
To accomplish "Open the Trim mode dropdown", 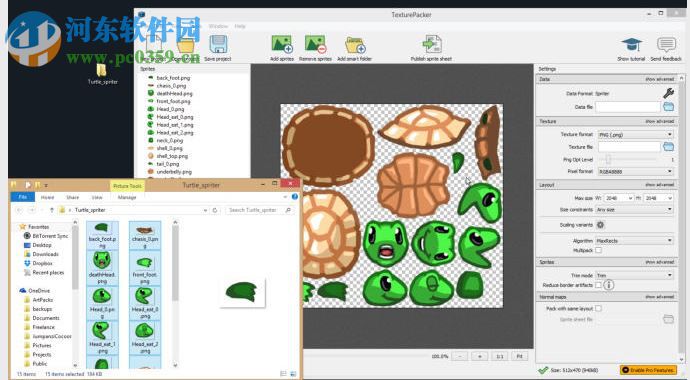I will pos(635,275).
